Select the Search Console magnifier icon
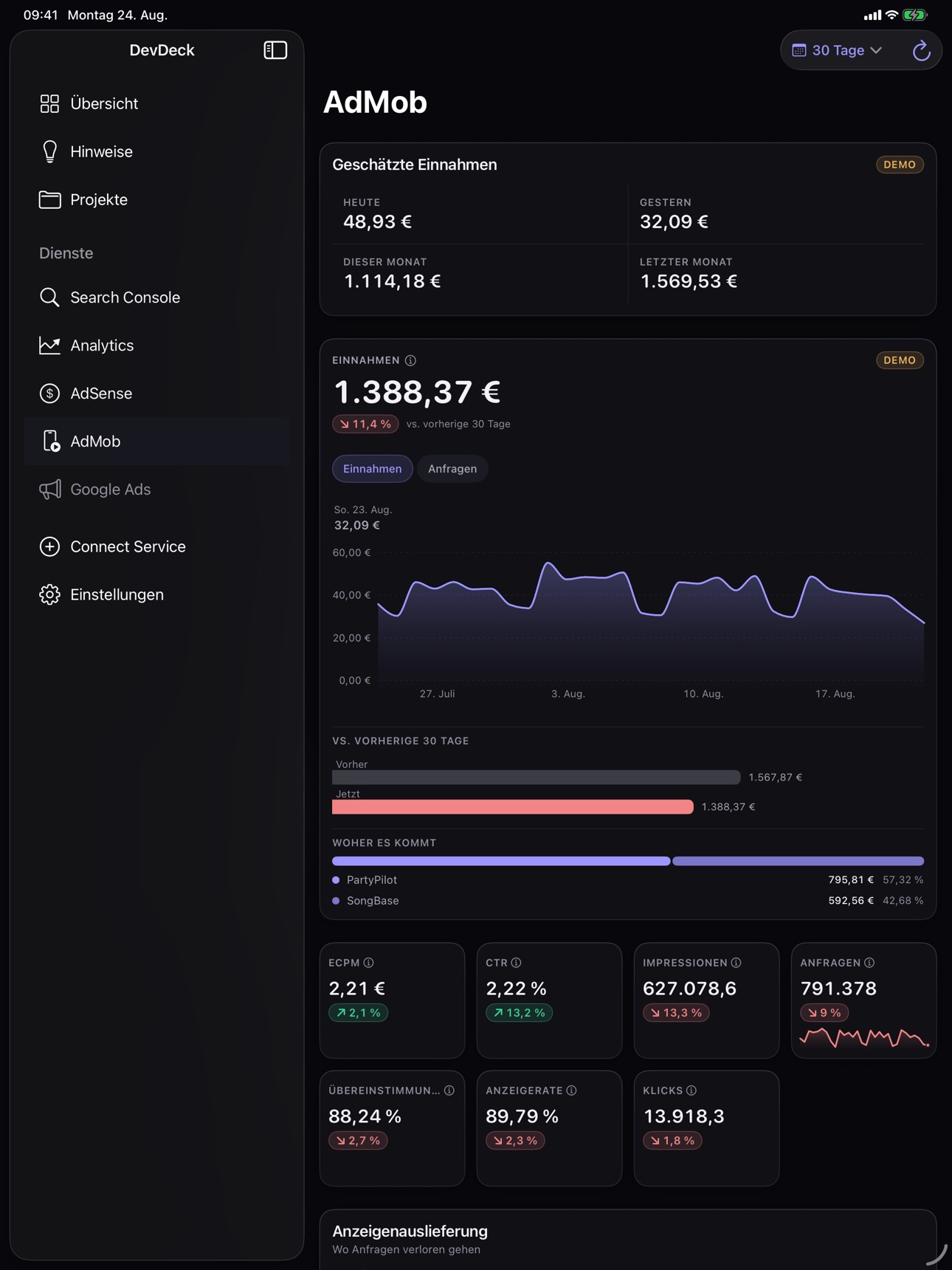The image size is (952, 1270). [x=49, y=298]
